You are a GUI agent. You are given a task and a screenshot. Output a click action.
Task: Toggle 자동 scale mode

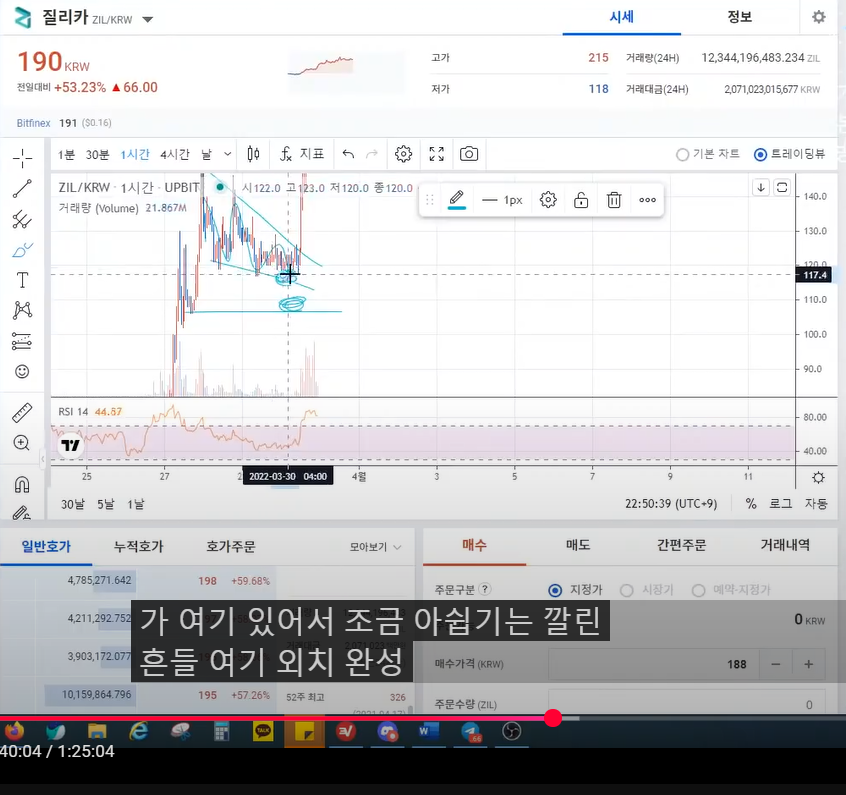tap(816, 504)
